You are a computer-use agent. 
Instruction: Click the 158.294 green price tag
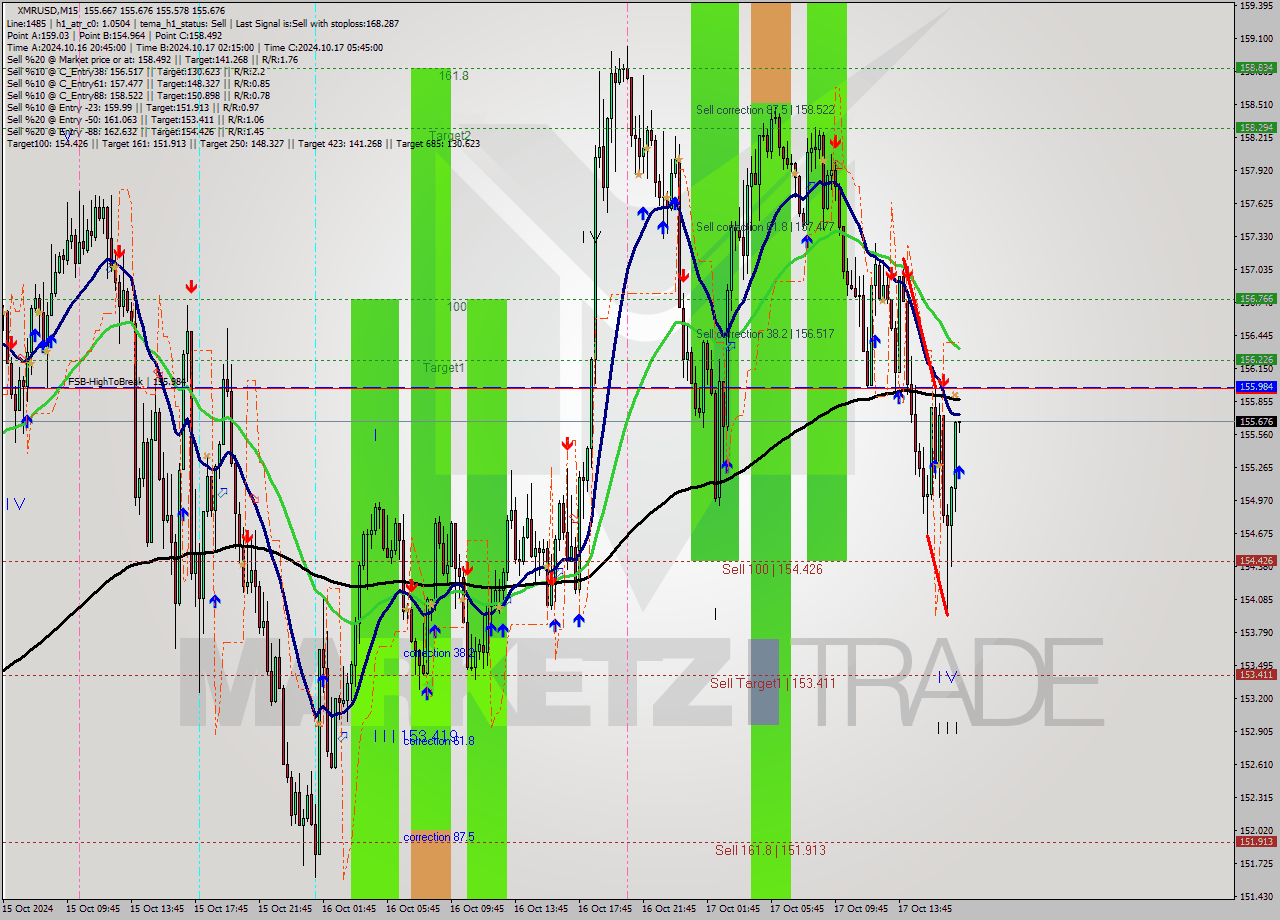click(1256, 127)
